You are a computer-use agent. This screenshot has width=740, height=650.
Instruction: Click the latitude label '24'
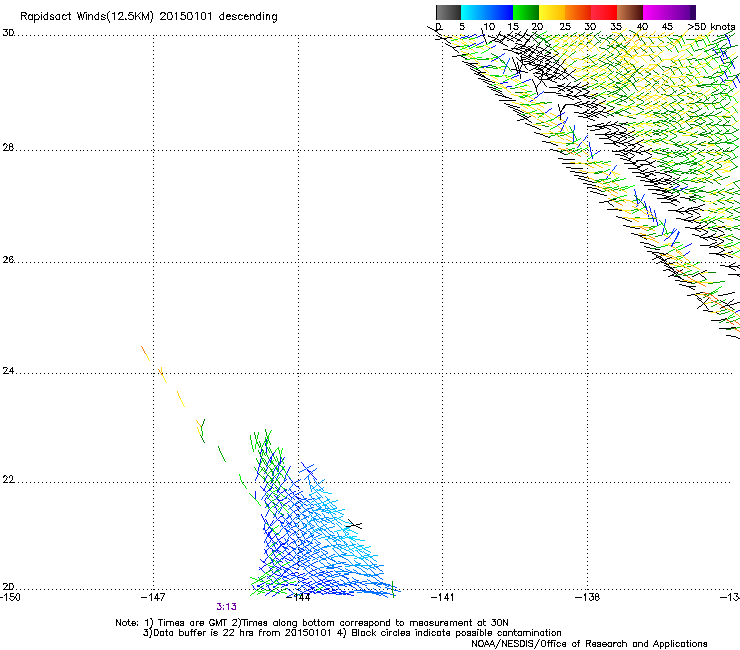pyautogui.click(x=8, y=371)
